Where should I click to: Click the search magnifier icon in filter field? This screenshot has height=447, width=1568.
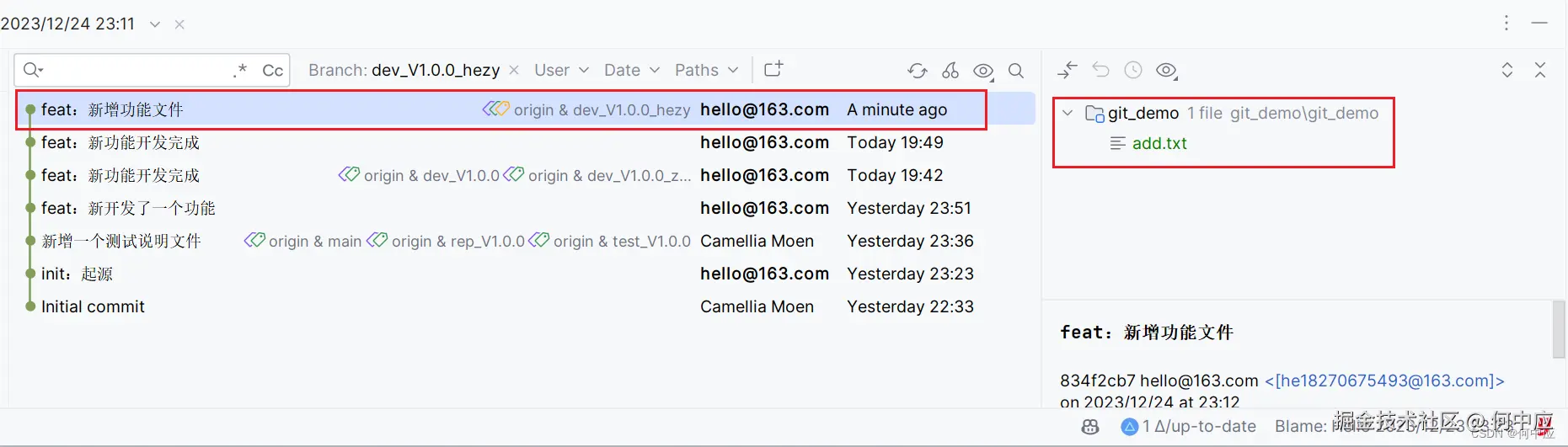click(x=33, y=70)
